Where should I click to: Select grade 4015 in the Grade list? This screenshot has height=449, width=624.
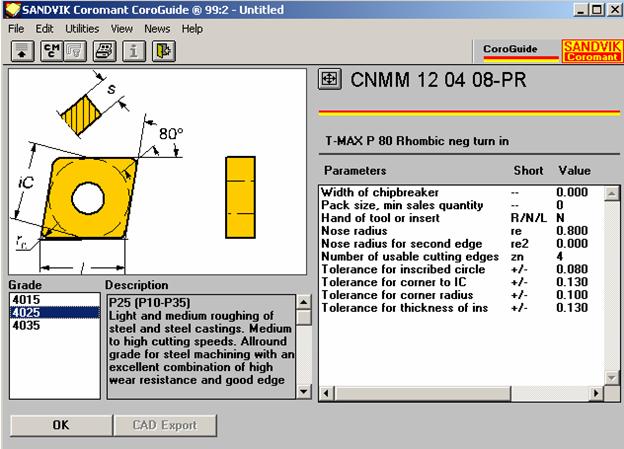pos(55,300)
